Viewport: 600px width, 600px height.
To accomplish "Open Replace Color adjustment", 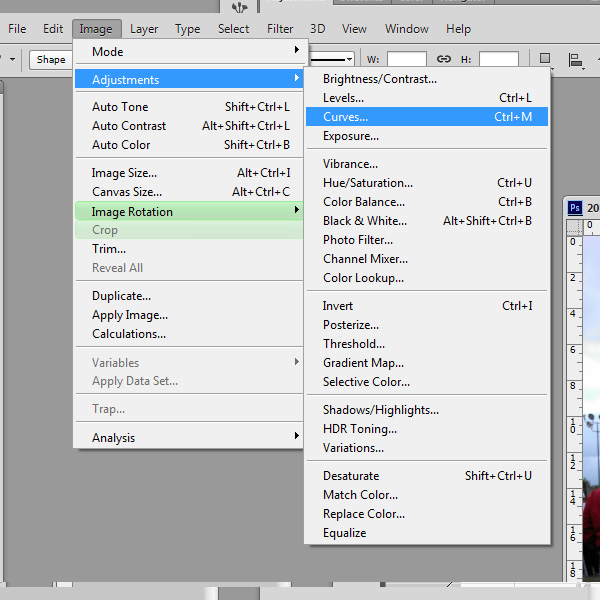I will coord(427,514).
